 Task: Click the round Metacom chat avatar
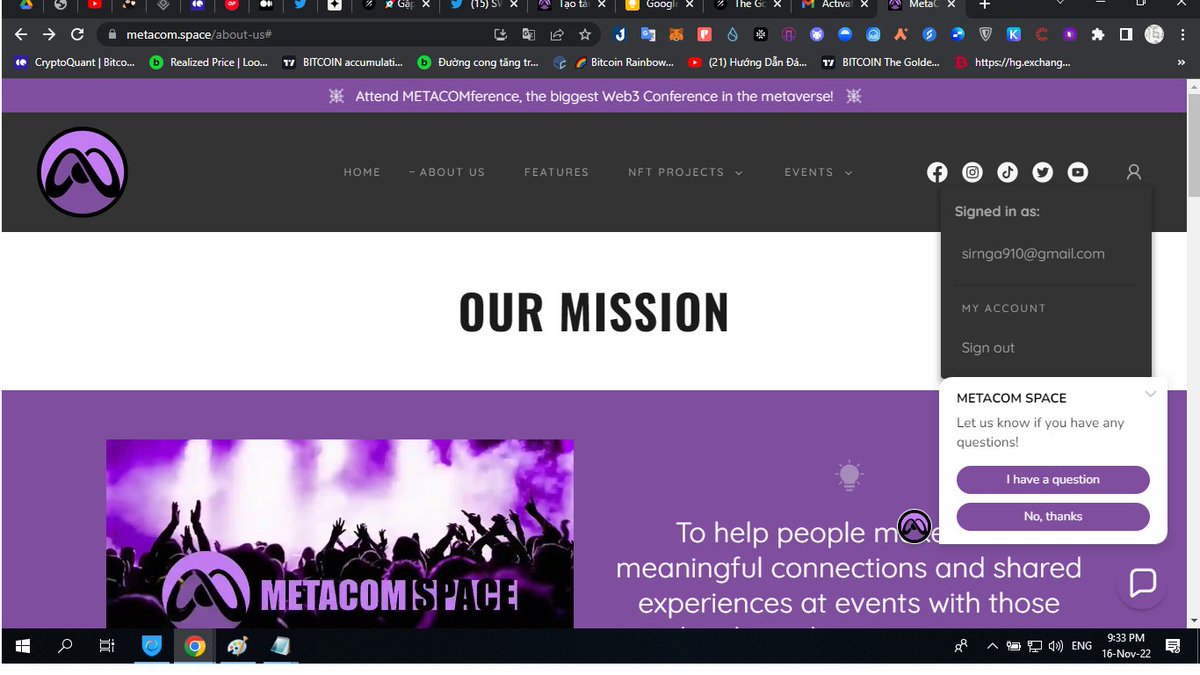click(x=914, y=526)
